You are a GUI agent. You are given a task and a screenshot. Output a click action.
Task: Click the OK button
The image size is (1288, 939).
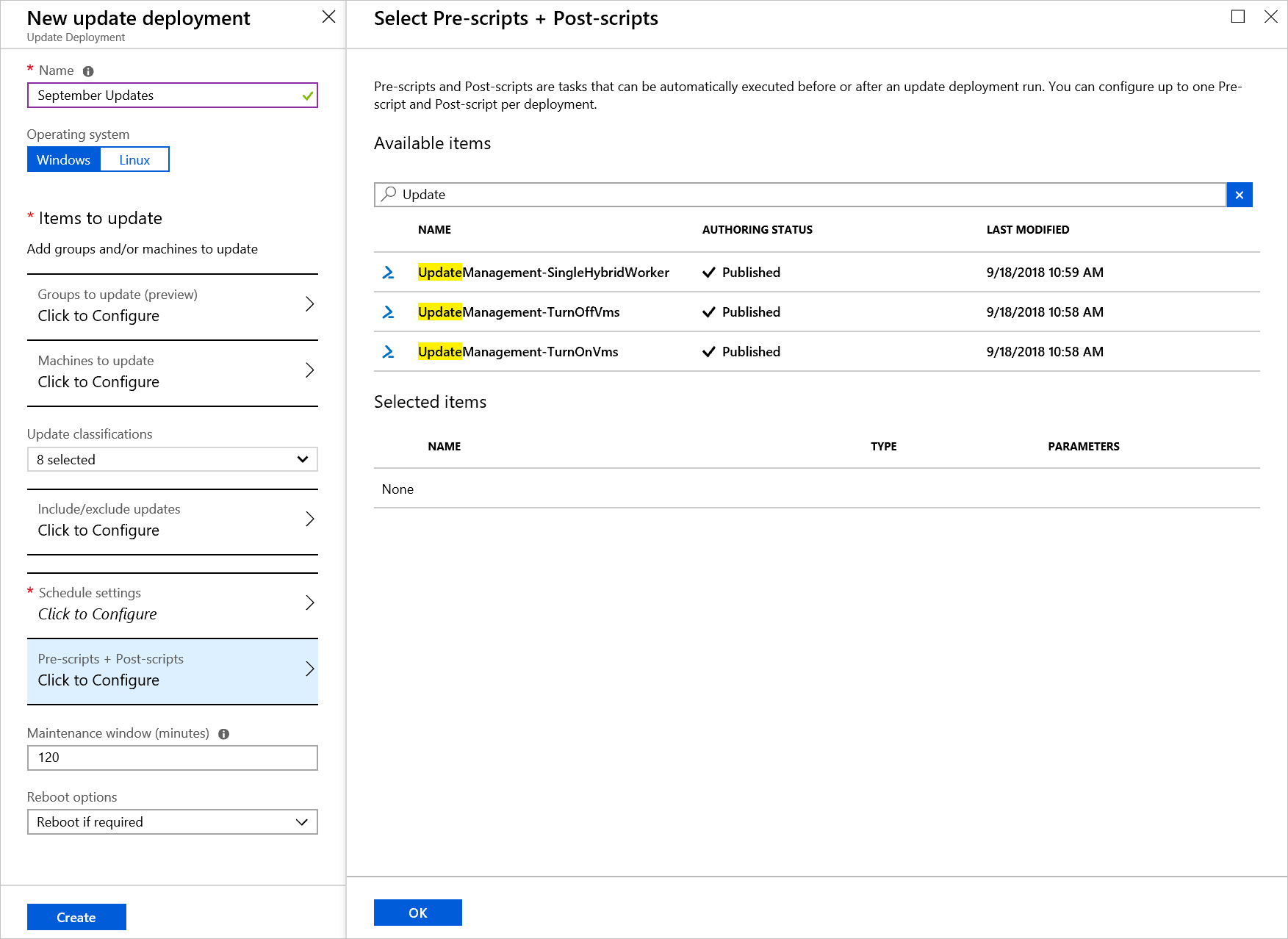click(x=417, y=913)
